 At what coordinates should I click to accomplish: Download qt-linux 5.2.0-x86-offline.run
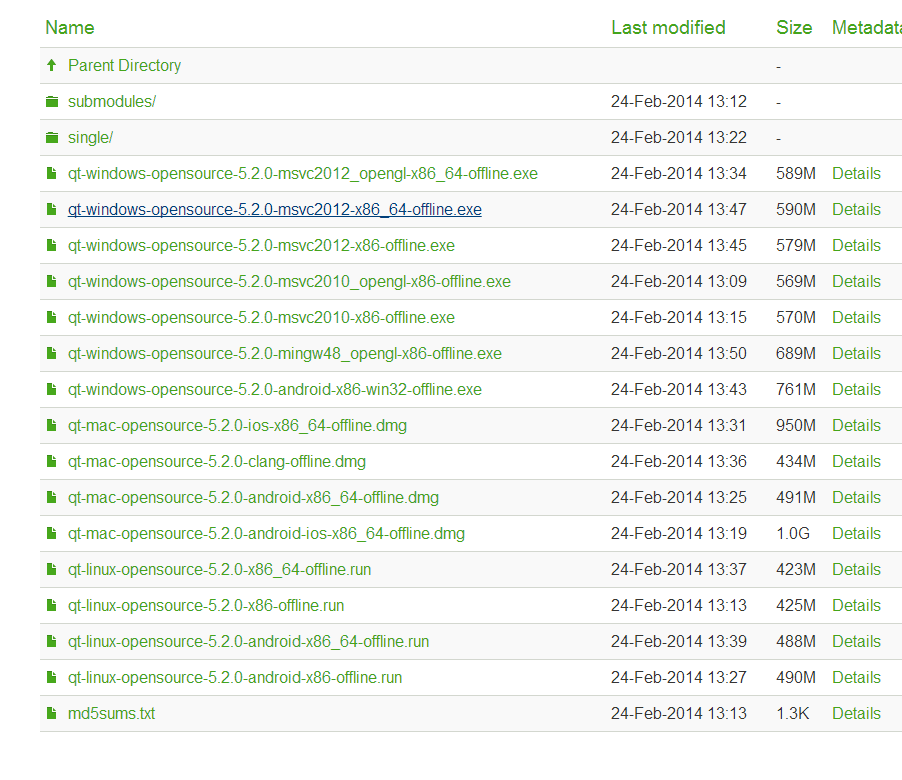pos(206,606)
